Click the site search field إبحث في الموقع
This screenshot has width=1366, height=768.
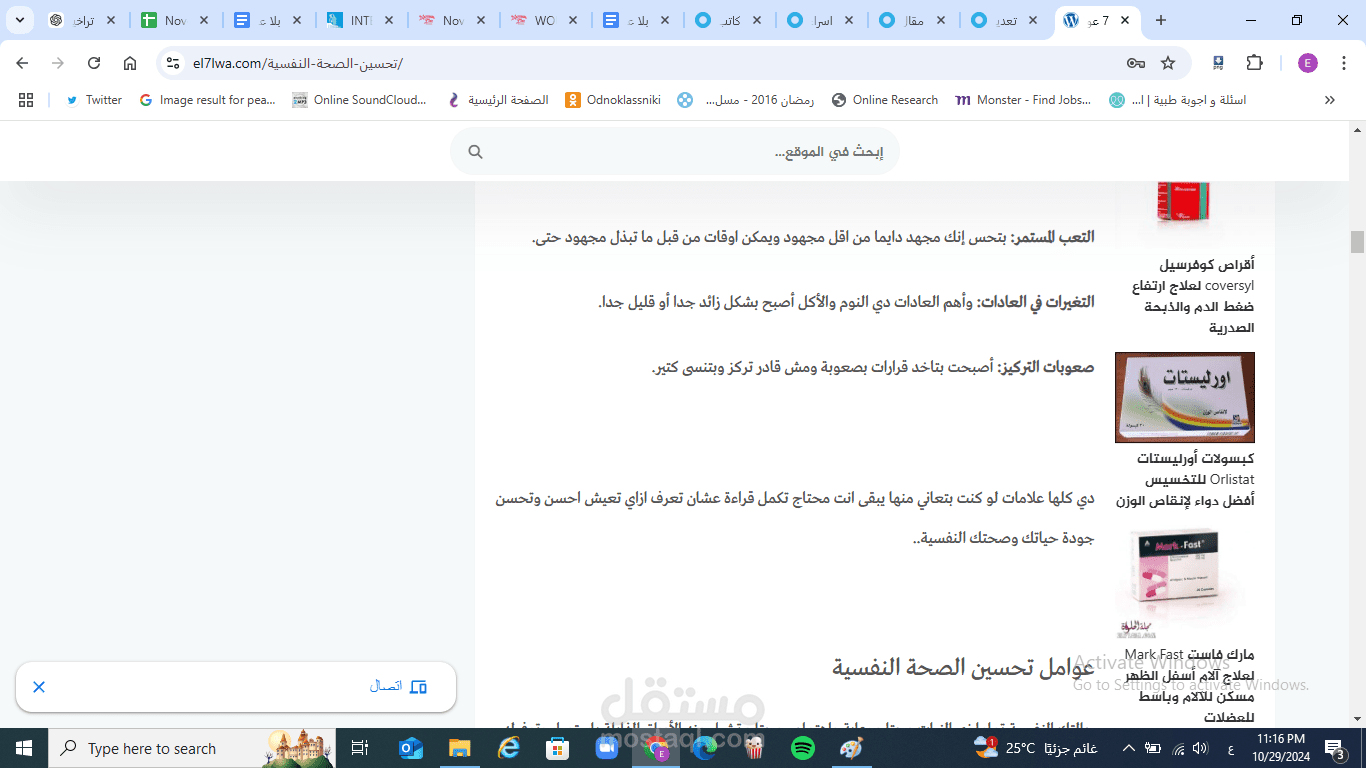(x=675, y=152)
